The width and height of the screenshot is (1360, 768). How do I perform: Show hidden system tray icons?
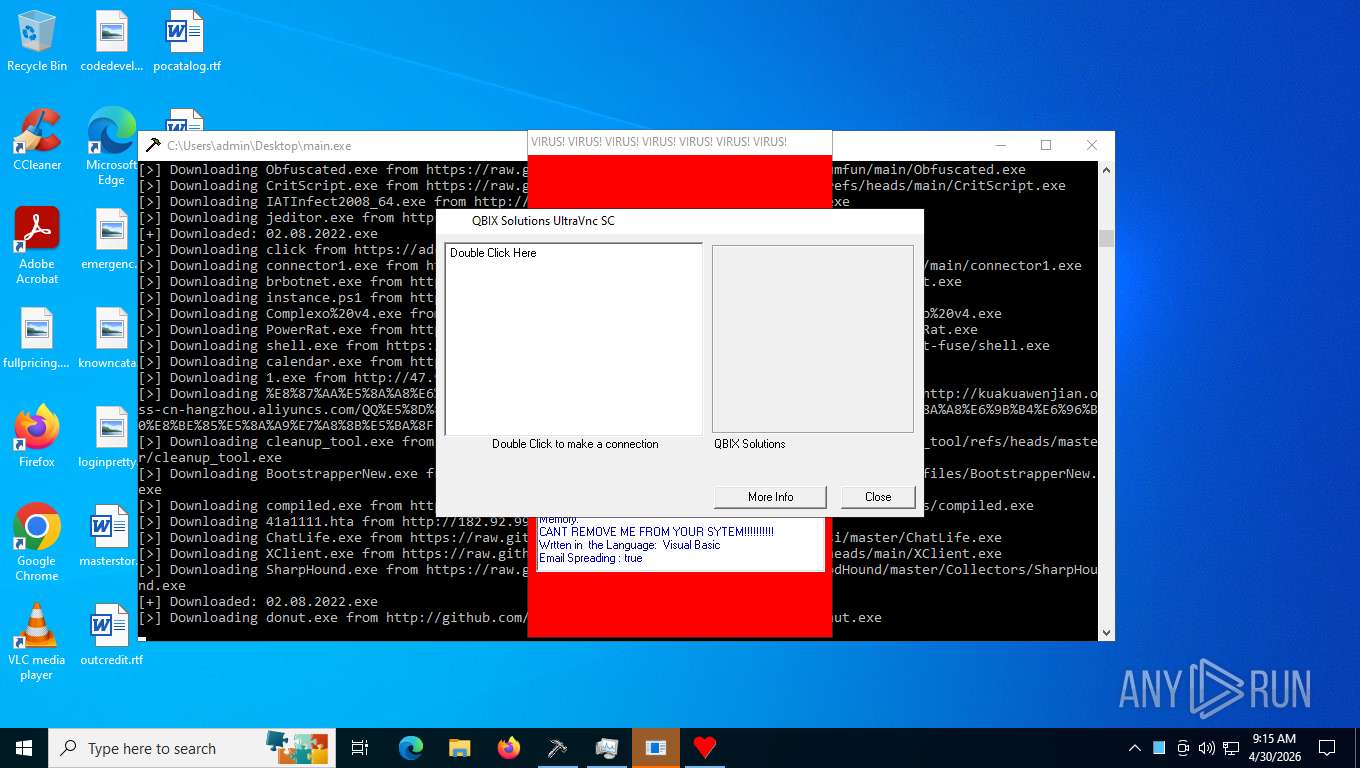point(1135,748)
